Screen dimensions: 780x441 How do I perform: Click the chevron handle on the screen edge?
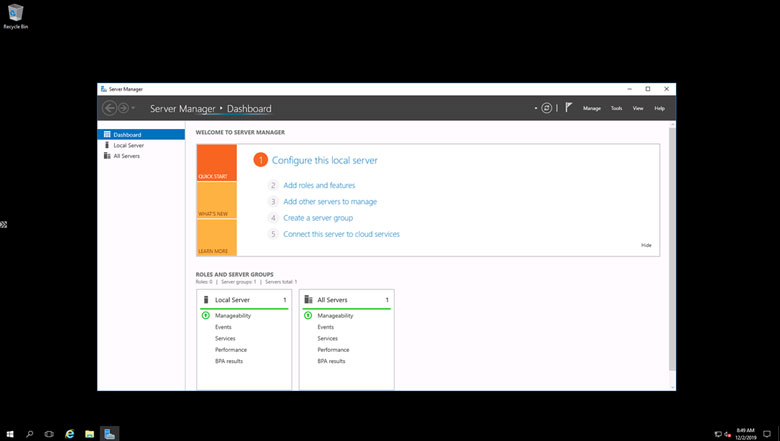(x=3, y=225)
